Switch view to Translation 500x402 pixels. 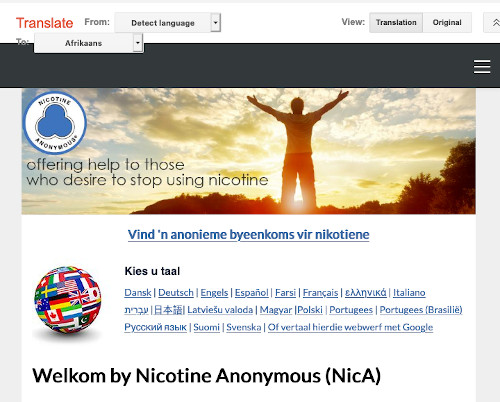396,23
